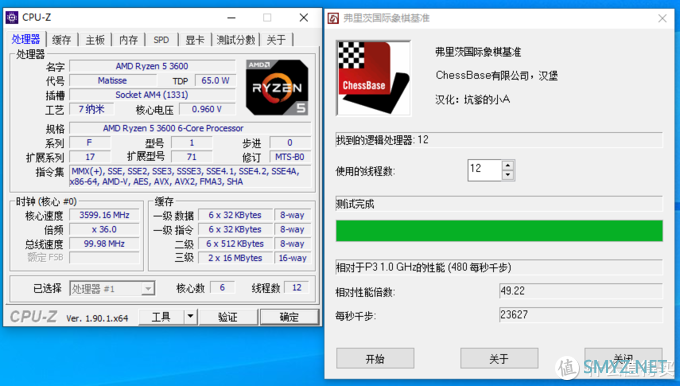Close the Fritz Chess Benchmark window
680x386 pixels.
[662, 18]
